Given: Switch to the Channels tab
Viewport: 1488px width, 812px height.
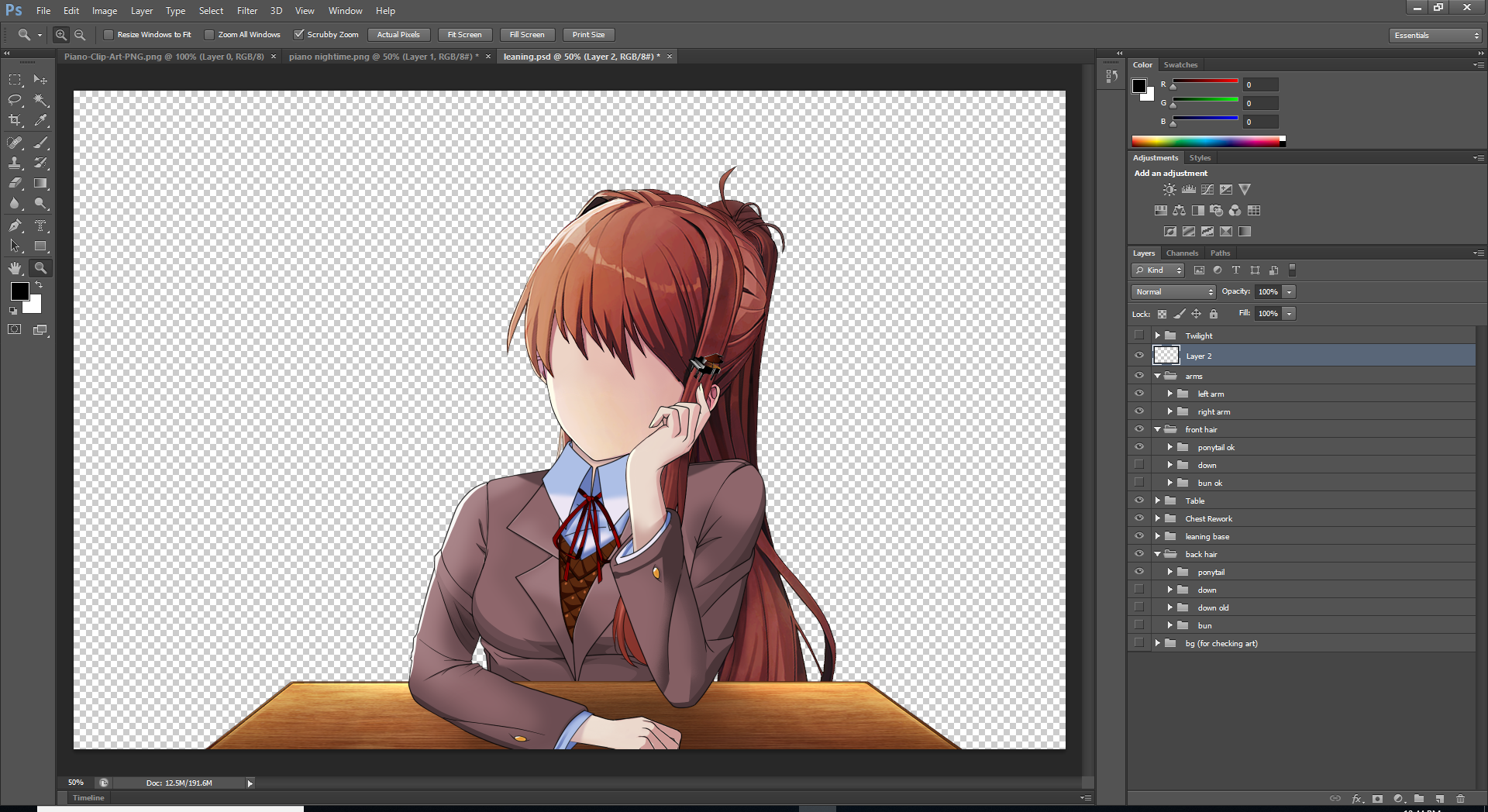Looking at the screenshot, I should [1182, 253].
